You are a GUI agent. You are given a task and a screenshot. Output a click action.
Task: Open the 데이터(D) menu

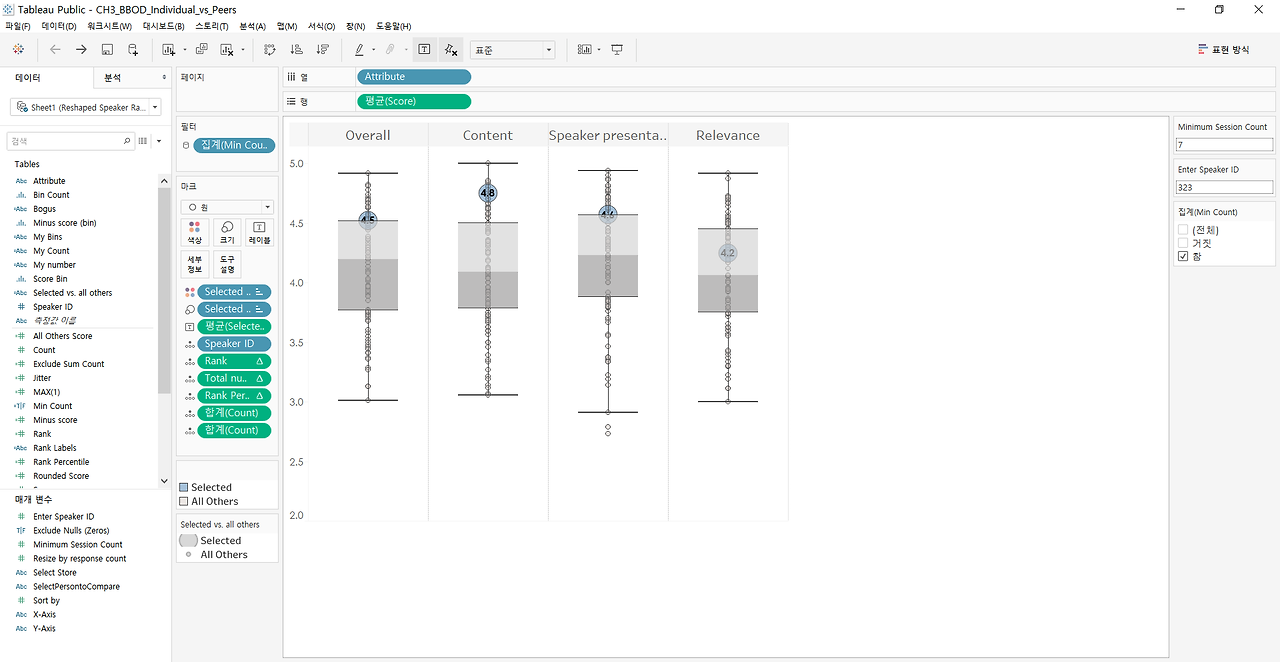point(59,26)
